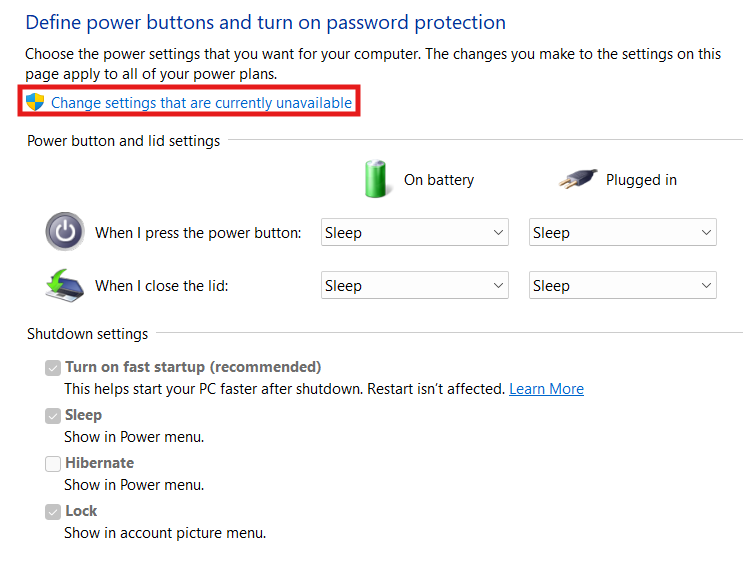Click Change settings that are currently unavailable

coord(201,102)
